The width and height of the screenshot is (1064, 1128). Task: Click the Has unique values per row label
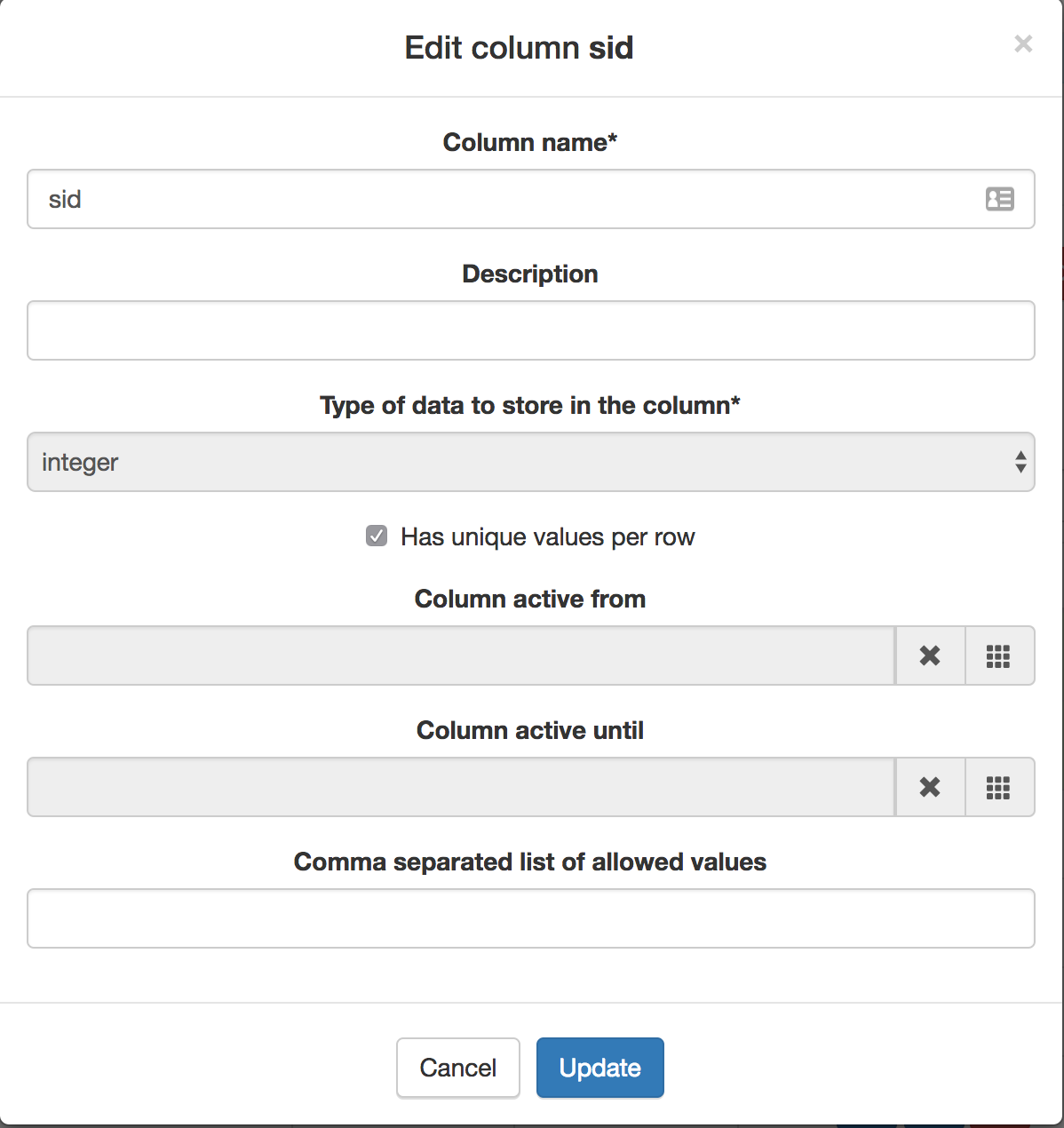coord(547,536)
